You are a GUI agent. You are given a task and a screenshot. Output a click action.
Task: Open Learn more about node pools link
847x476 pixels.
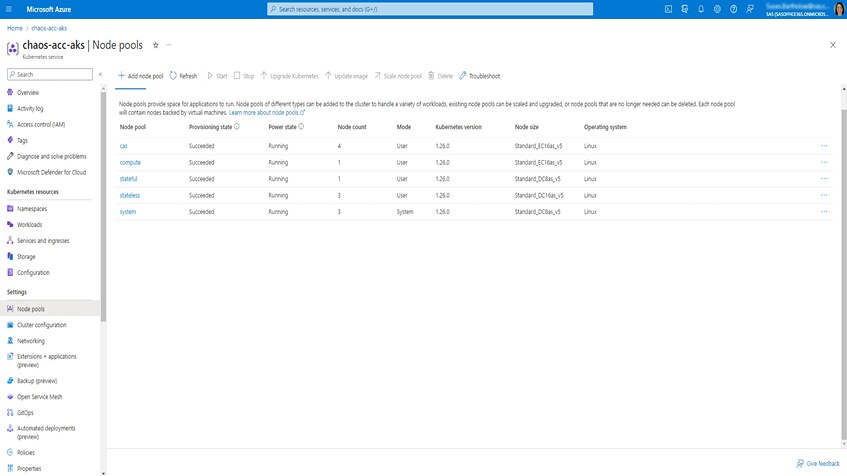point(267,112)
